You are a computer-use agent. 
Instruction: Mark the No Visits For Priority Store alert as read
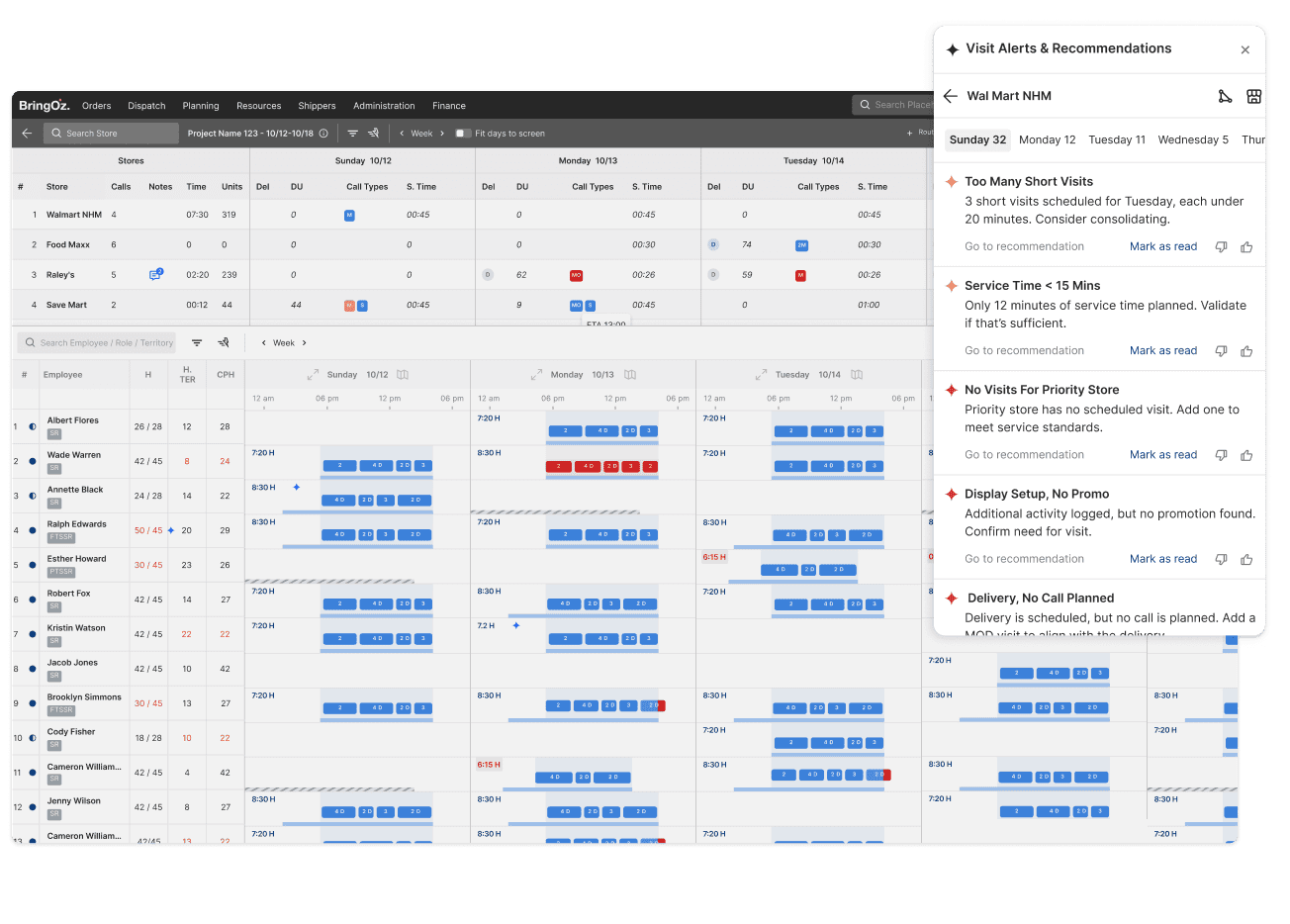(1163, 455)
